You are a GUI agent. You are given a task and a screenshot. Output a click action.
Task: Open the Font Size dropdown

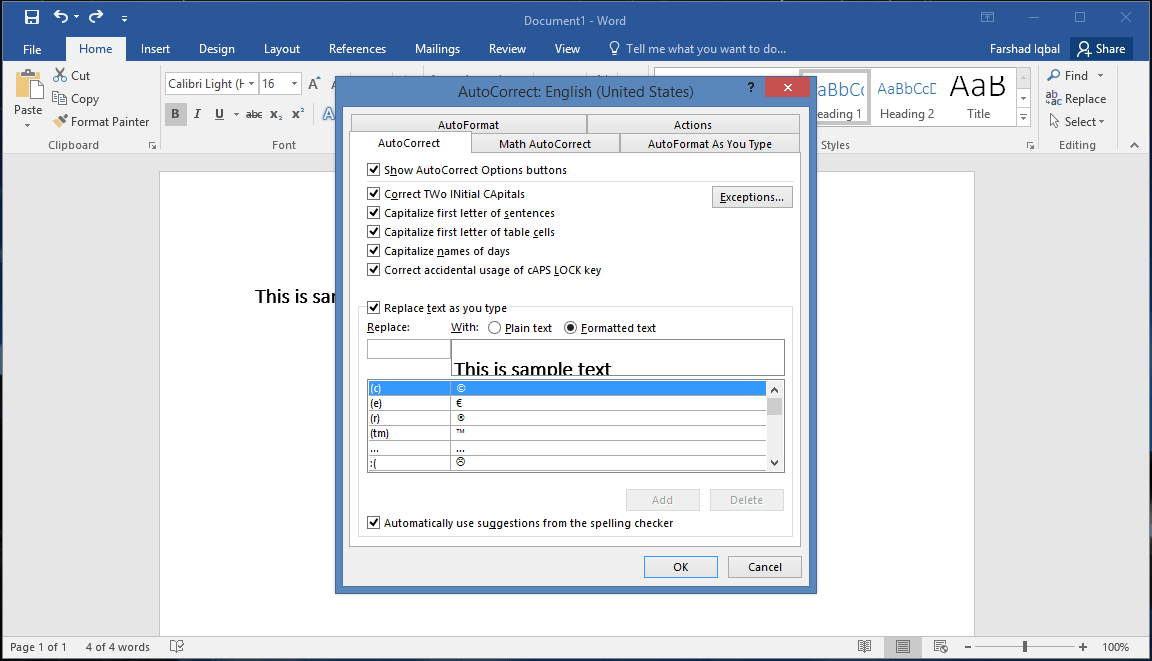(x=296, y=84)
